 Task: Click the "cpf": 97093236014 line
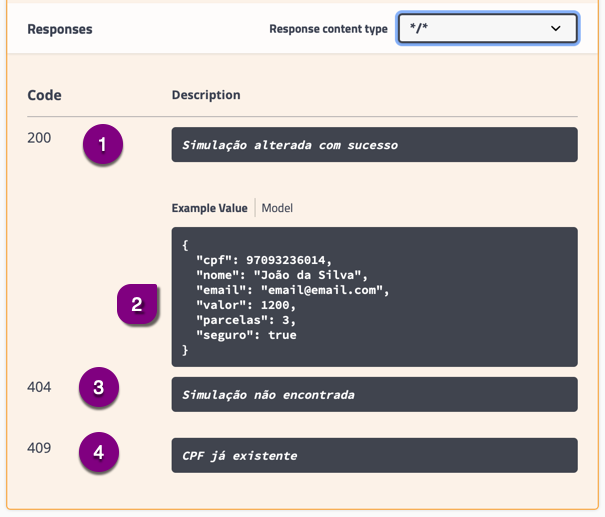(x=264, y=260)
